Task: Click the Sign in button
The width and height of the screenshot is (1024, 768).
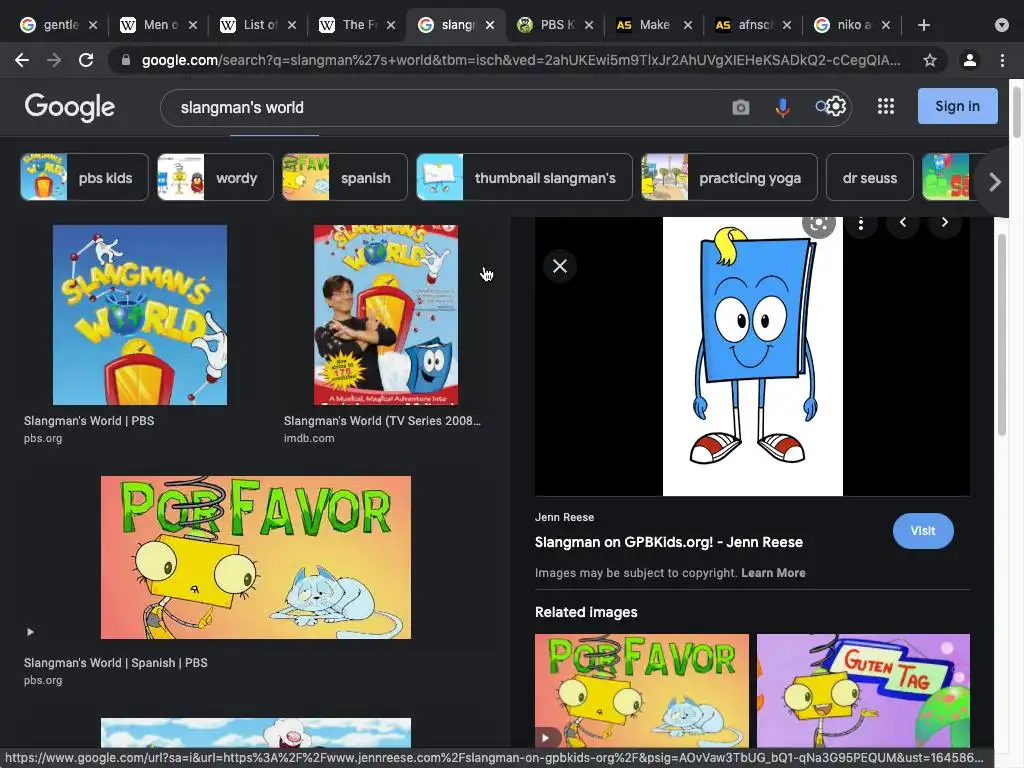Action: pyautogui.click(x=957, y=106)
